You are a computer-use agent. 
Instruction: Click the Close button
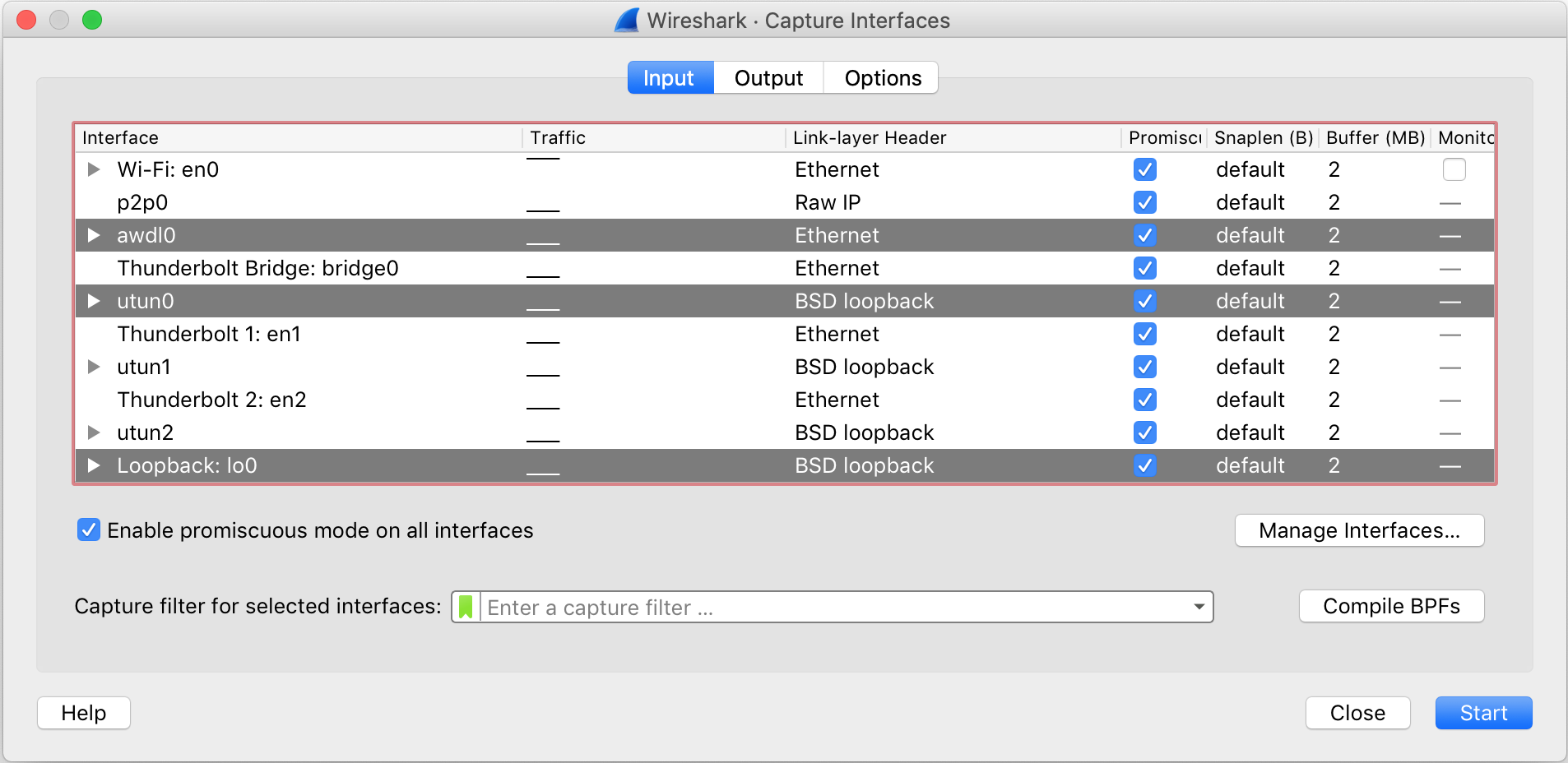(1357, 713)
